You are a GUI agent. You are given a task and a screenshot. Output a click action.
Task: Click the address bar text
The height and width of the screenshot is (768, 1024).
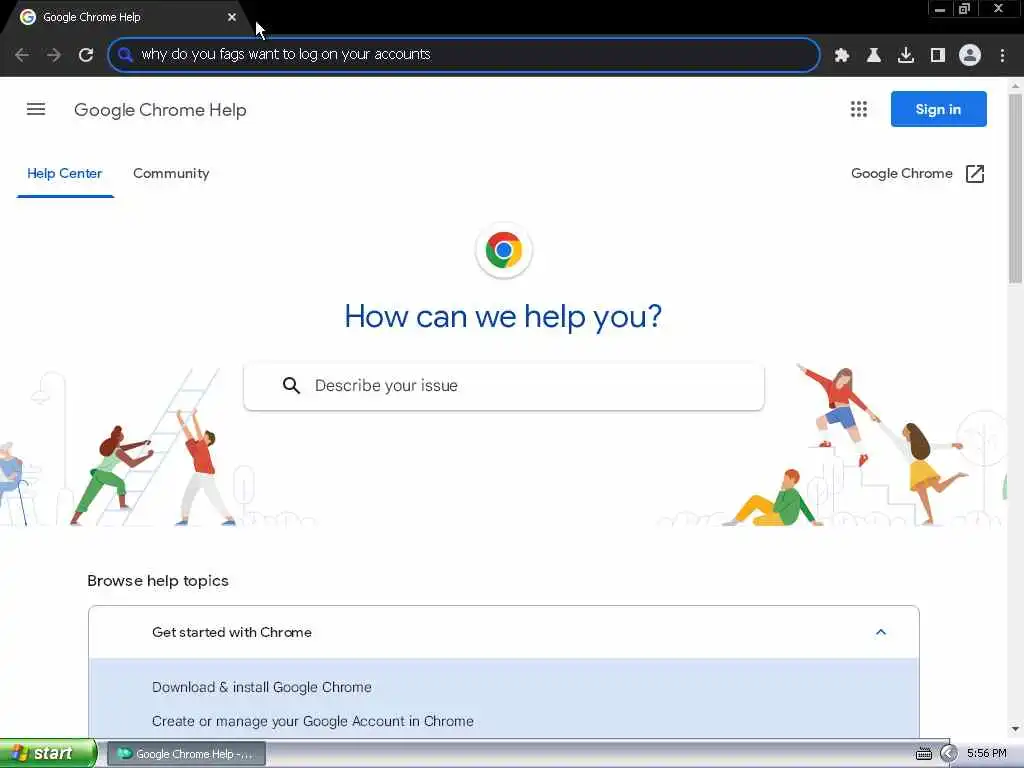[x=285, y=54]
